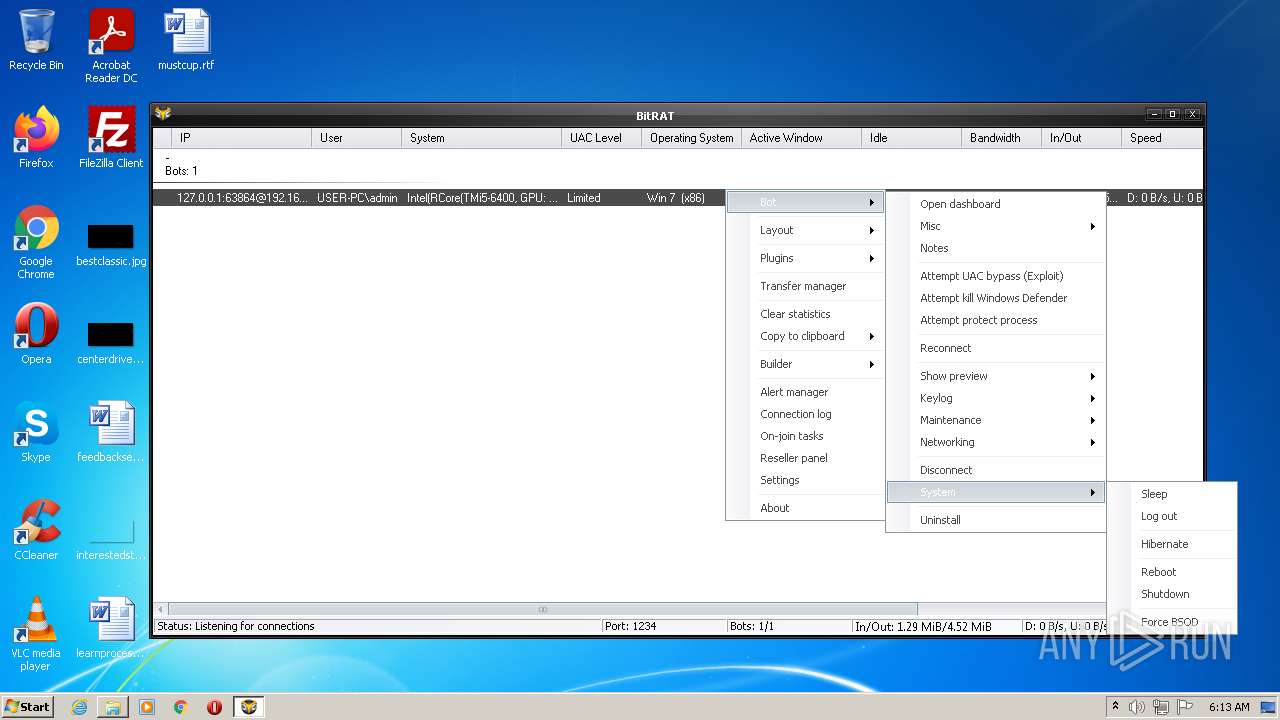This screenshot has width=1280, height=720.
Task: Open the Recycle Bin desktop icon
Action: coord(36,40)
